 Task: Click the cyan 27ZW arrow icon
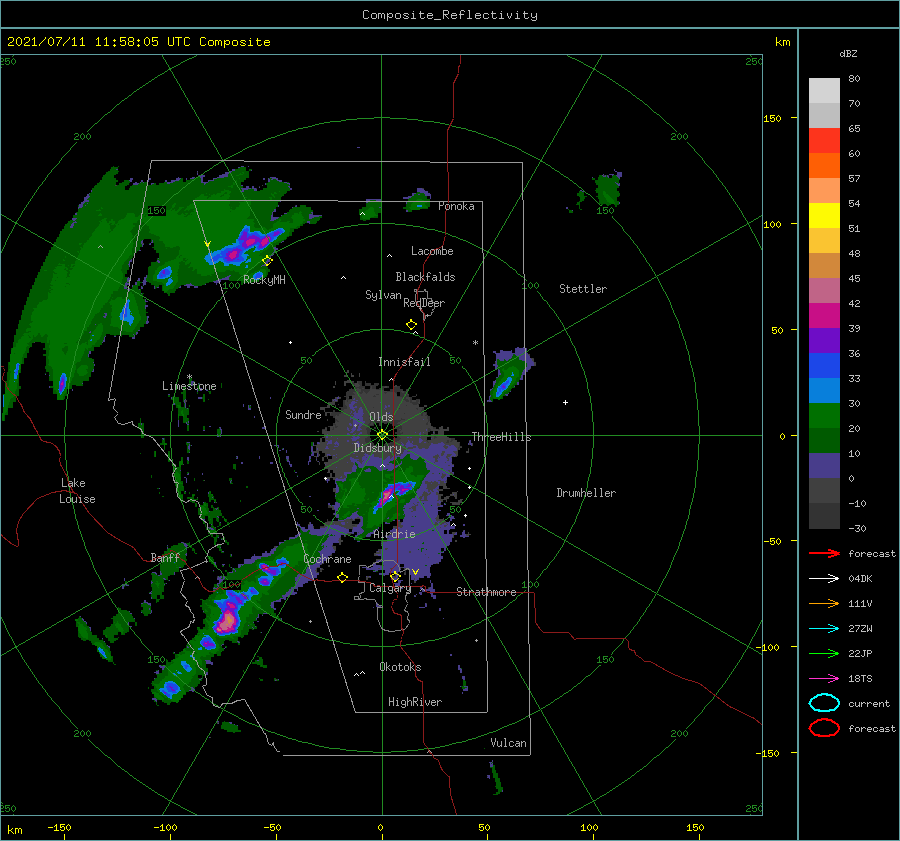[824, 629]
